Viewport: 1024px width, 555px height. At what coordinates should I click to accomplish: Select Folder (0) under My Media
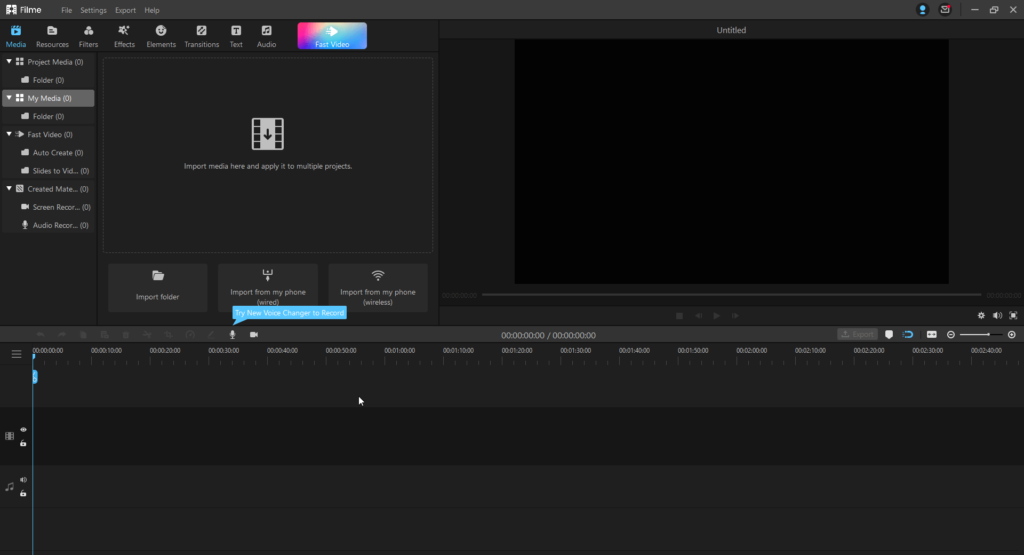coord(48,116)
